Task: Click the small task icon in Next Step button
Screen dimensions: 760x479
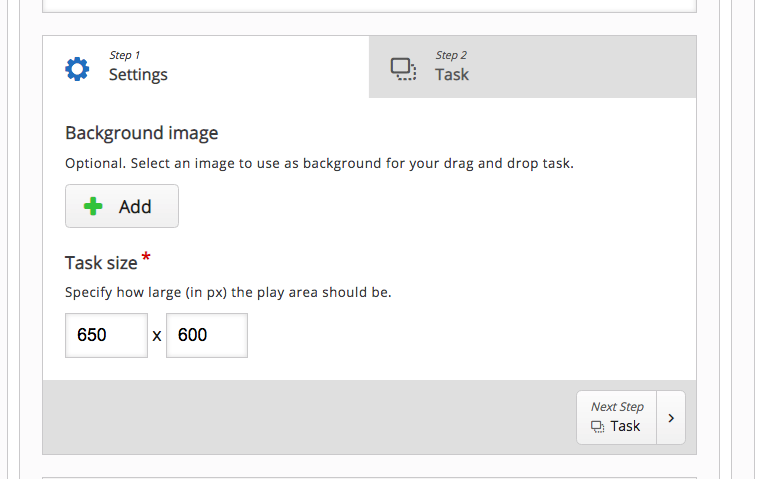Action: click(x=598, y=427)
